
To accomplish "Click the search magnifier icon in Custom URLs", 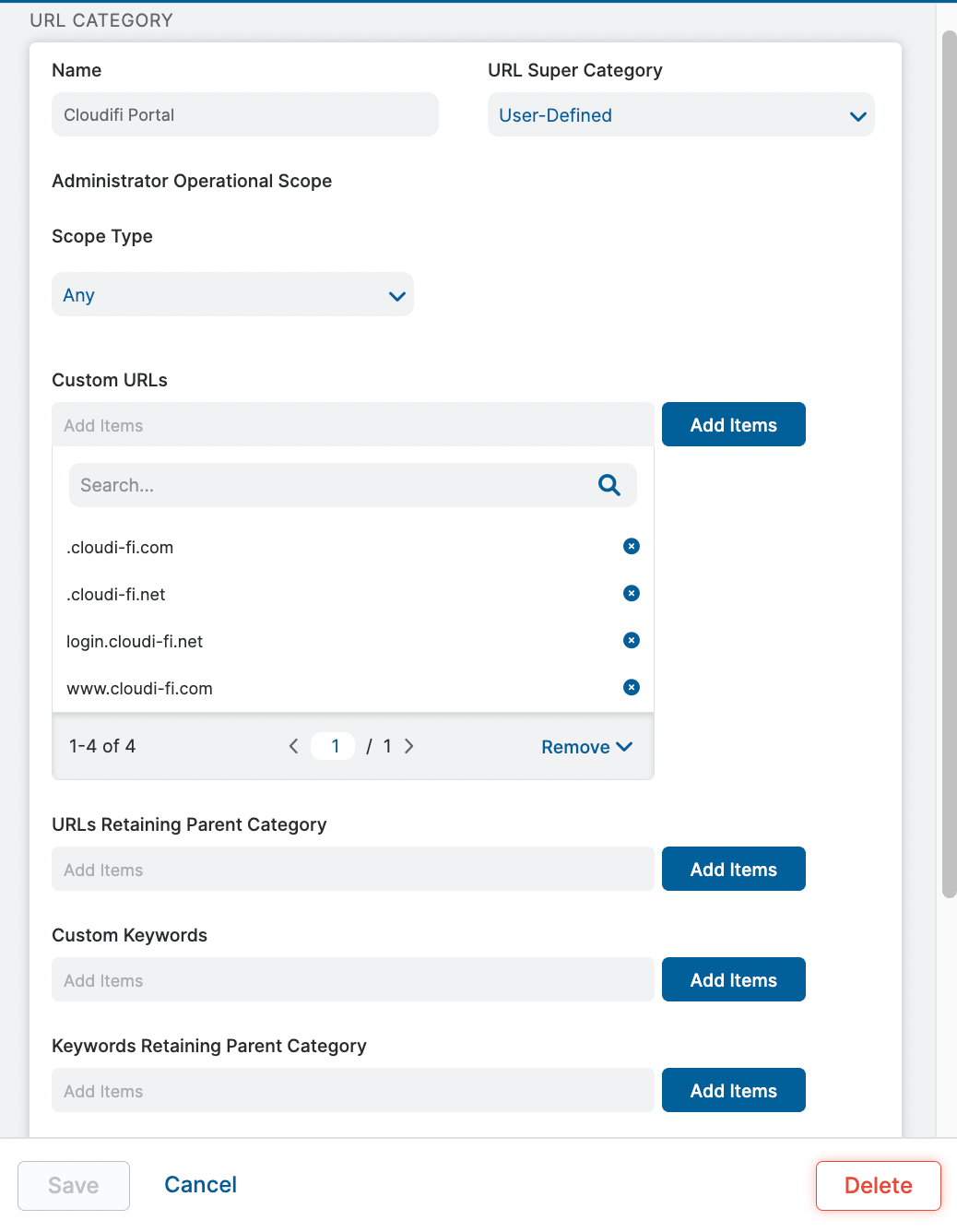I will click(609, 485).
